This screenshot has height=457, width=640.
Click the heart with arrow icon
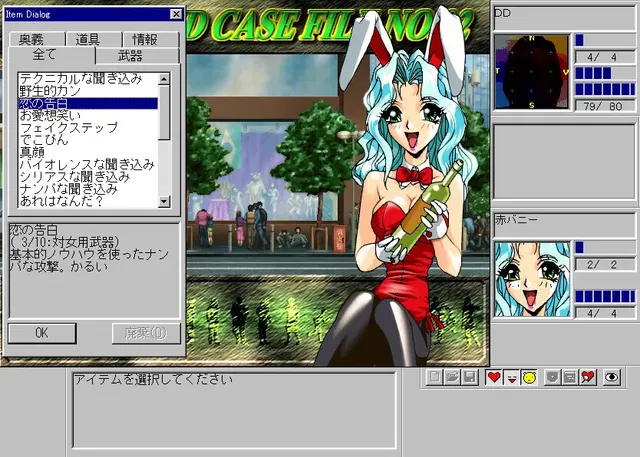(x=588, y=377)
